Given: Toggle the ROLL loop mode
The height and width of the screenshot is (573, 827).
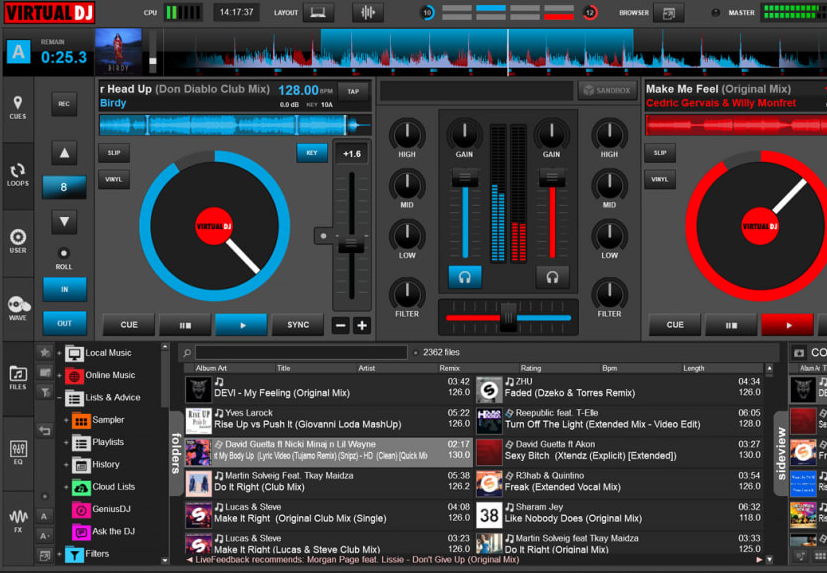Looking at the screenshot, I should [64, 253].
